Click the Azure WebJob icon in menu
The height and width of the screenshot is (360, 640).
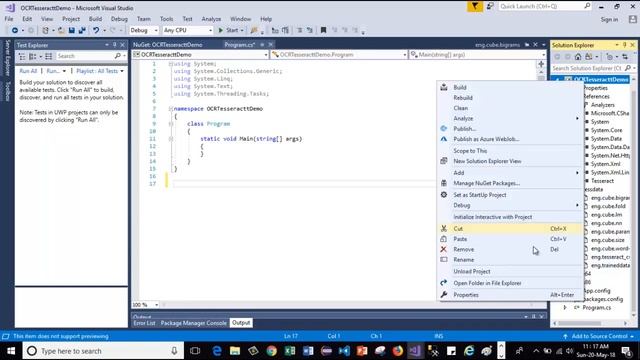coord(444,139)
